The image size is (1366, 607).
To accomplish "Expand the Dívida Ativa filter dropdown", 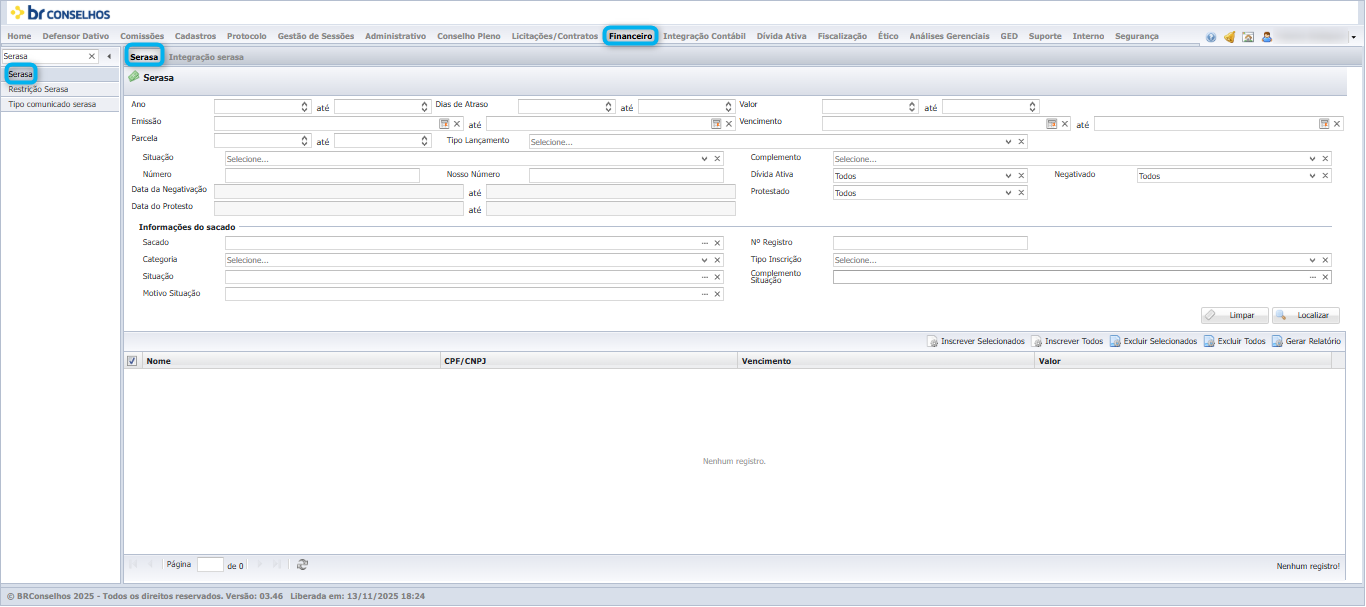I will point(1008,176).
